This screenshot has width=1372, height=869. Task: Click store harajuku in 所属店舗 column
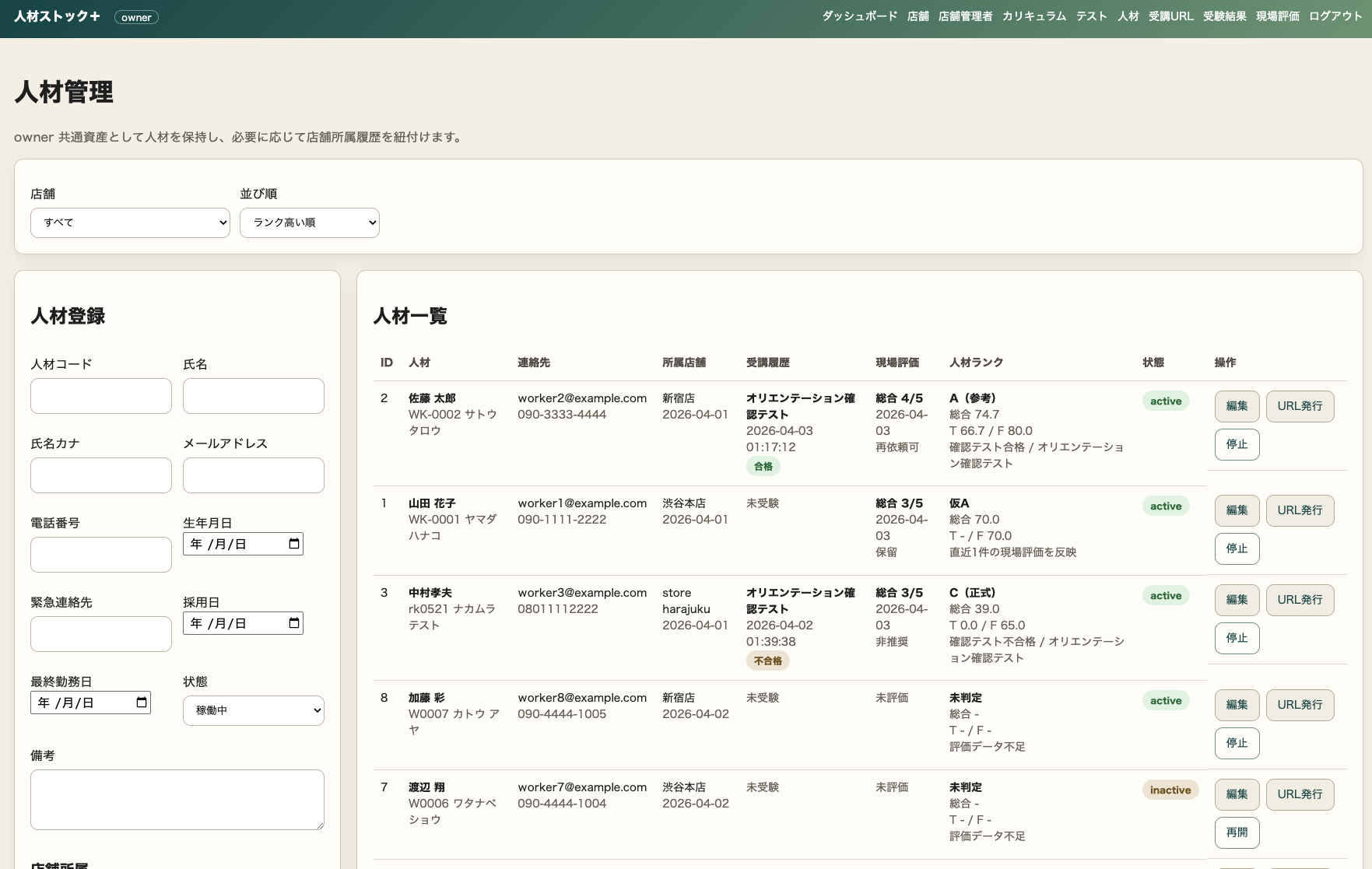[686, 601]
